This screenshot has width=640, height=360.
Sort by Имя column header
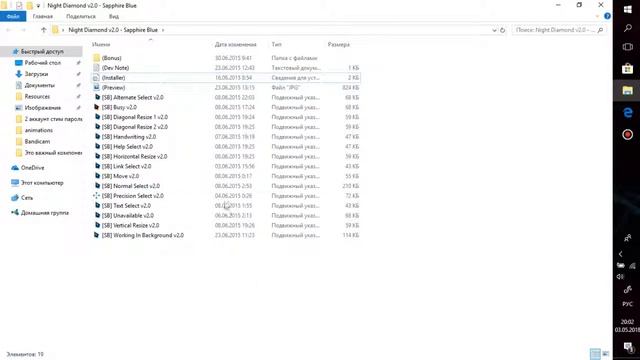point(101,44)
